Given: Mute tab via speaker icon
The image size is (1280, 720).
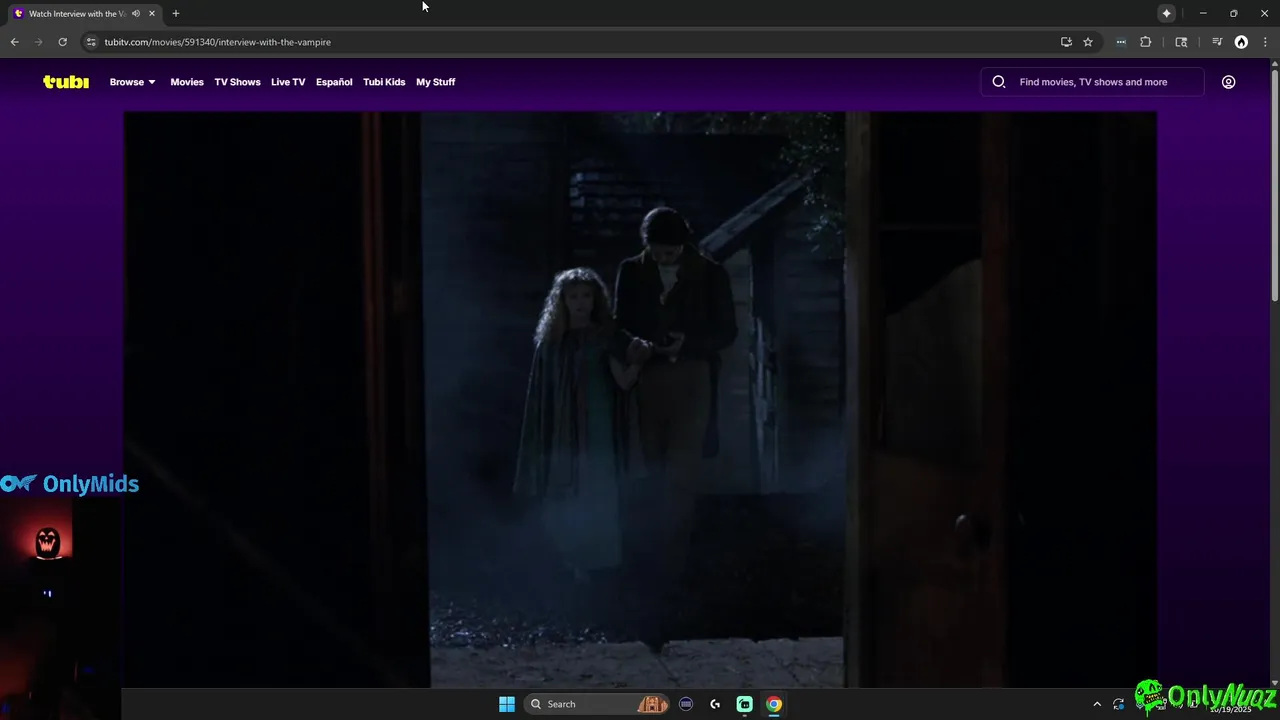Looking at the screenshot, I should (x=136, y=14).
